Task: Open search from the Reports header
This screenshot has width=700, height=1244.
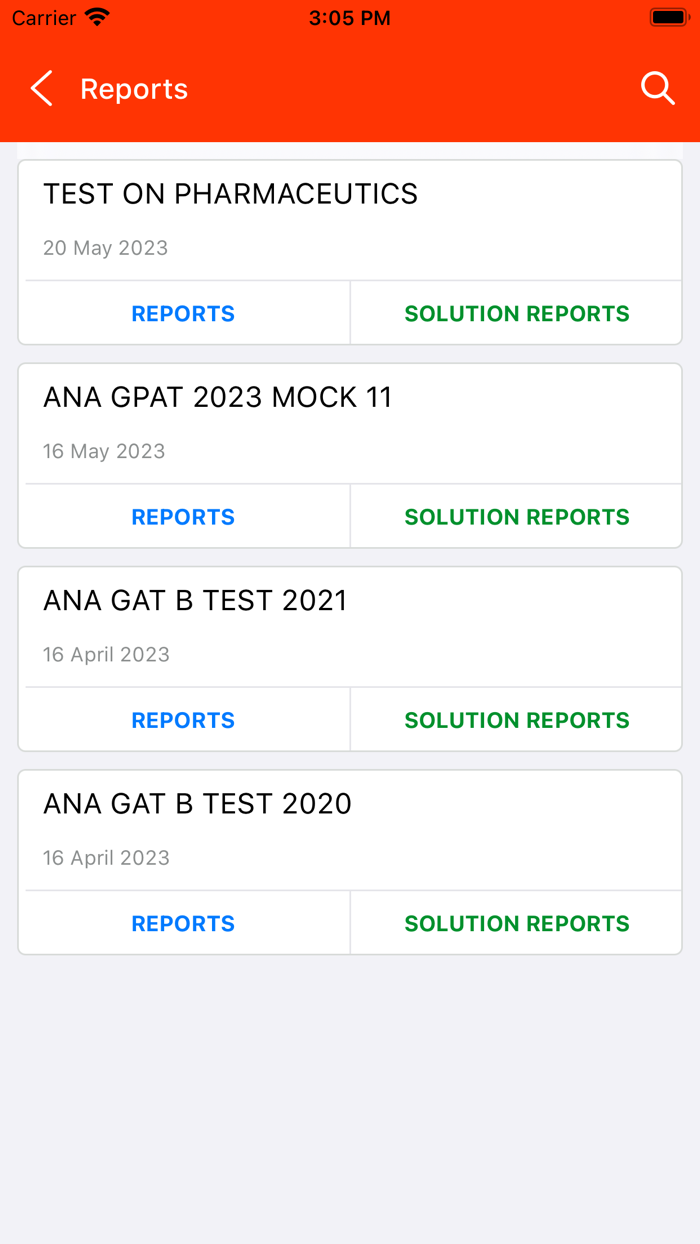Action: coord(658,88)
